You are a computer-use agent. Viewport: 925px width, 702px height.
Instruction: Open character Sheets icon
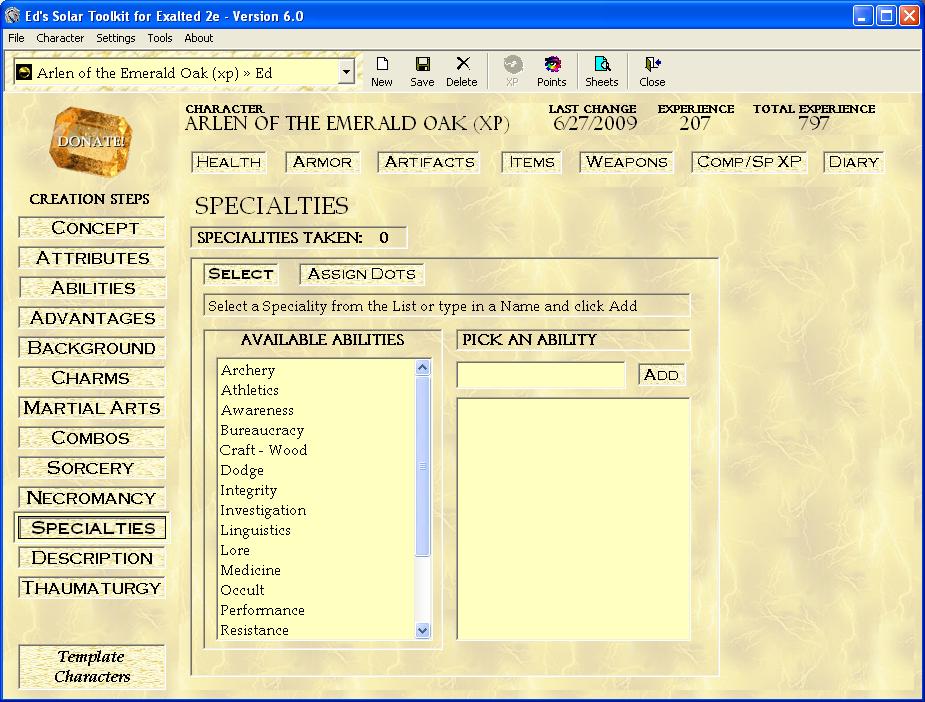point(602,71)
